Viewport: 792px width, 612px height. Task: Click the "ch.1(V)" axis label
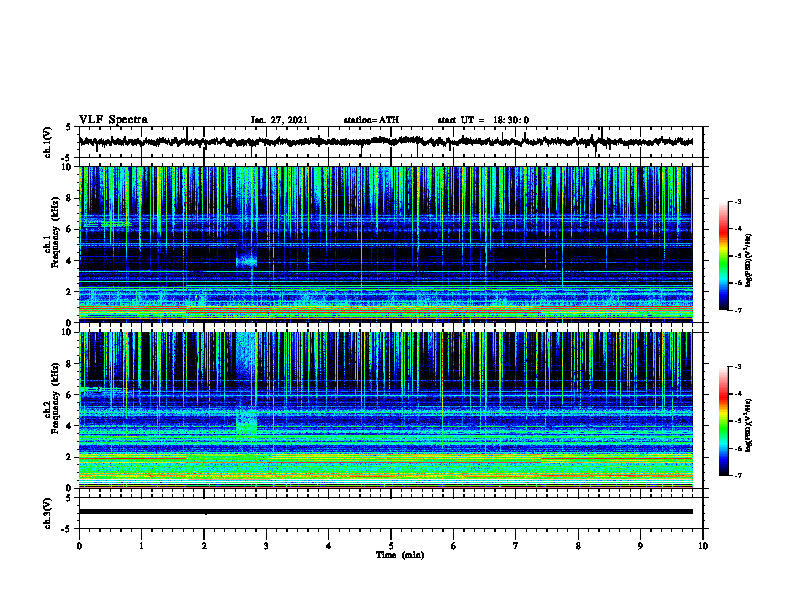point(48,142)
